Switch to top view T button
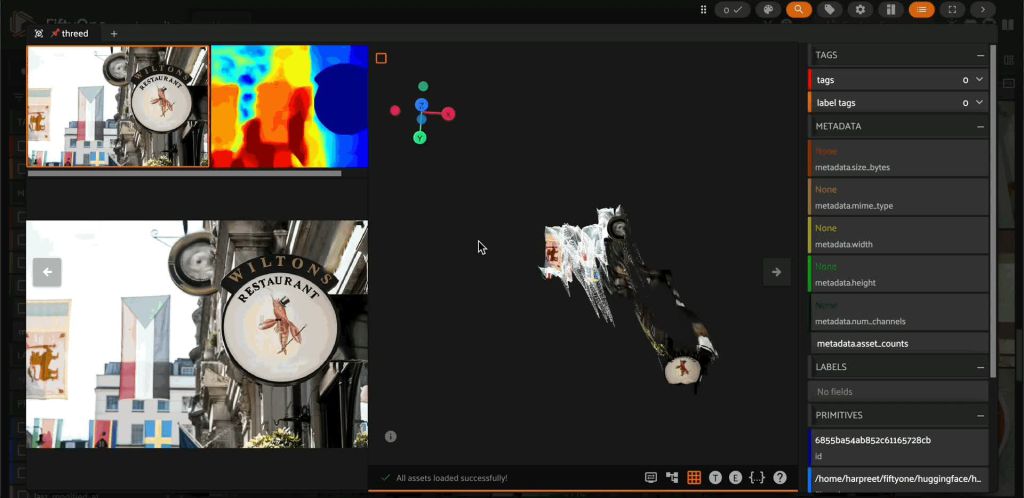Image resolution: width=1024 pixels, height=498 pixels. click(715, 478)
